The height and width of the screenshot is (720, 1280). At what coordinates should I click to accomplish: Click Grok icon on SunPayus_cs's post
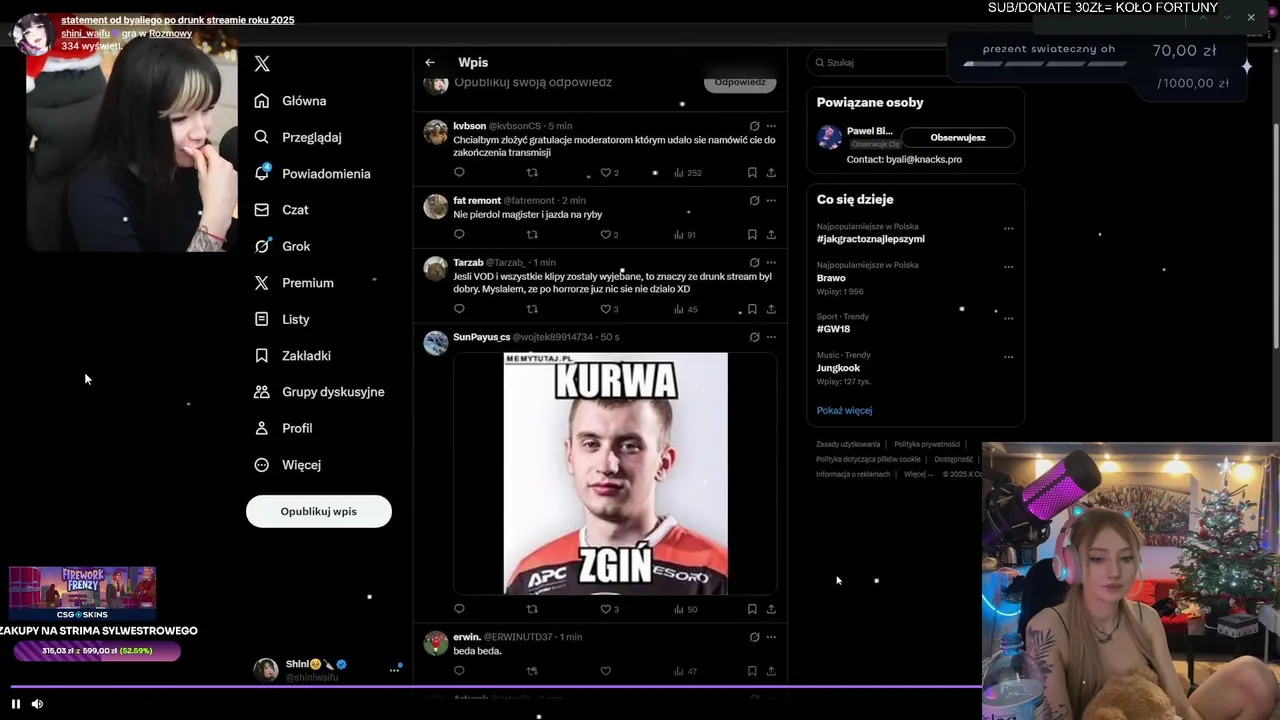pos(754,337)
